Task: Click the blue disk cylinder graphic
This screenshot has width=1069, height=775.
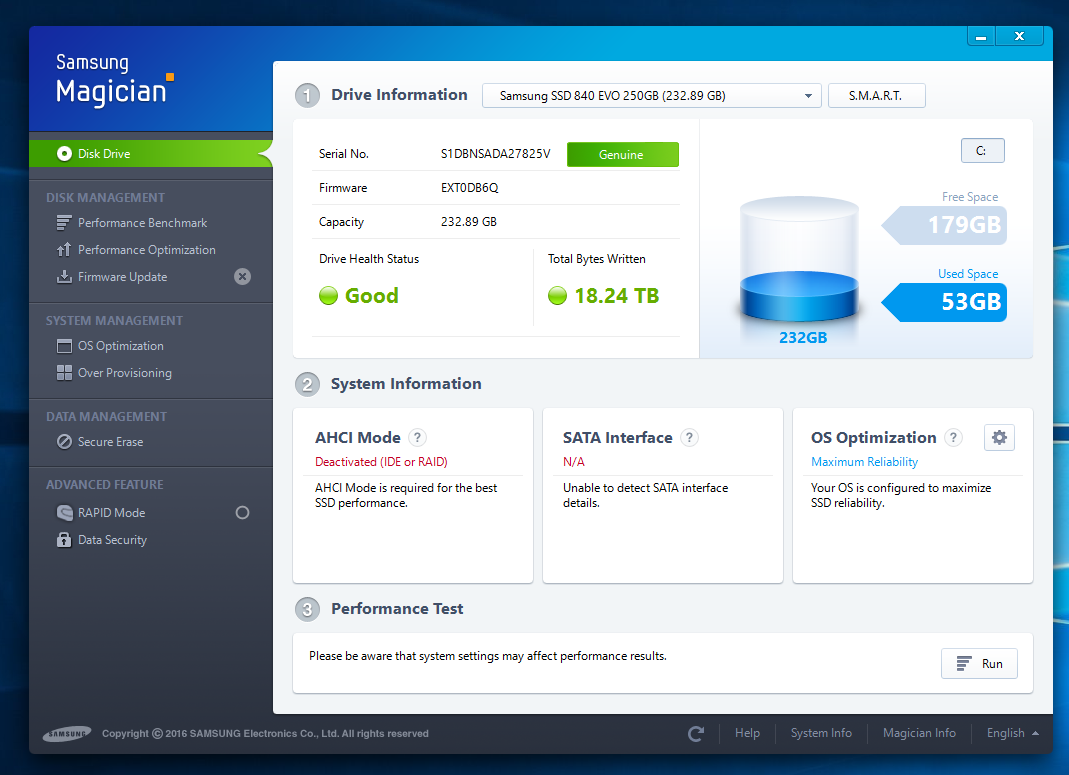Action: click(x=799, y=260)
